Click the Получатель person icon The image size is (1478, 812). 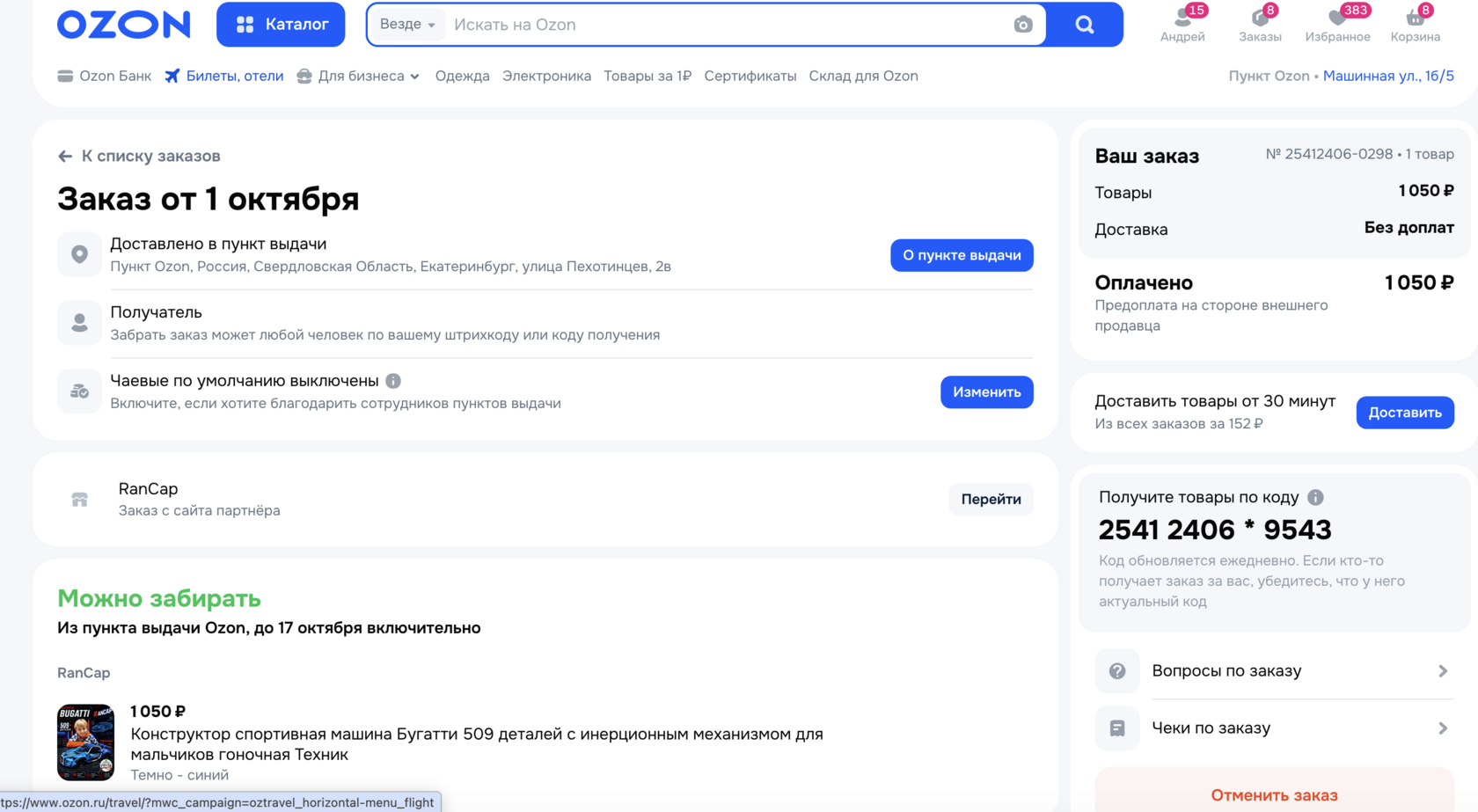(x=79, y=323)
